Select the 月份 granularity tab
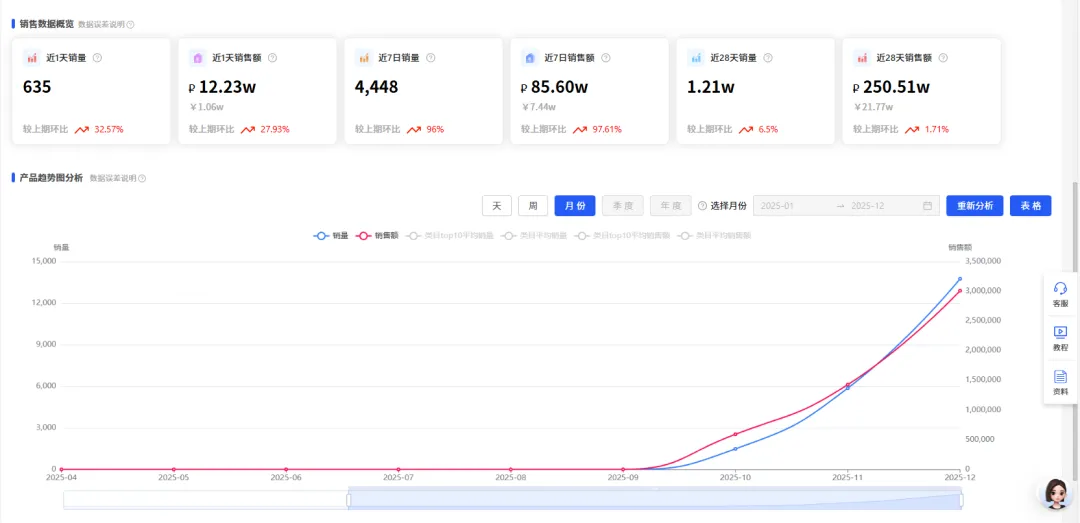This screenshot has width=1080, height=523. point(575,205)
